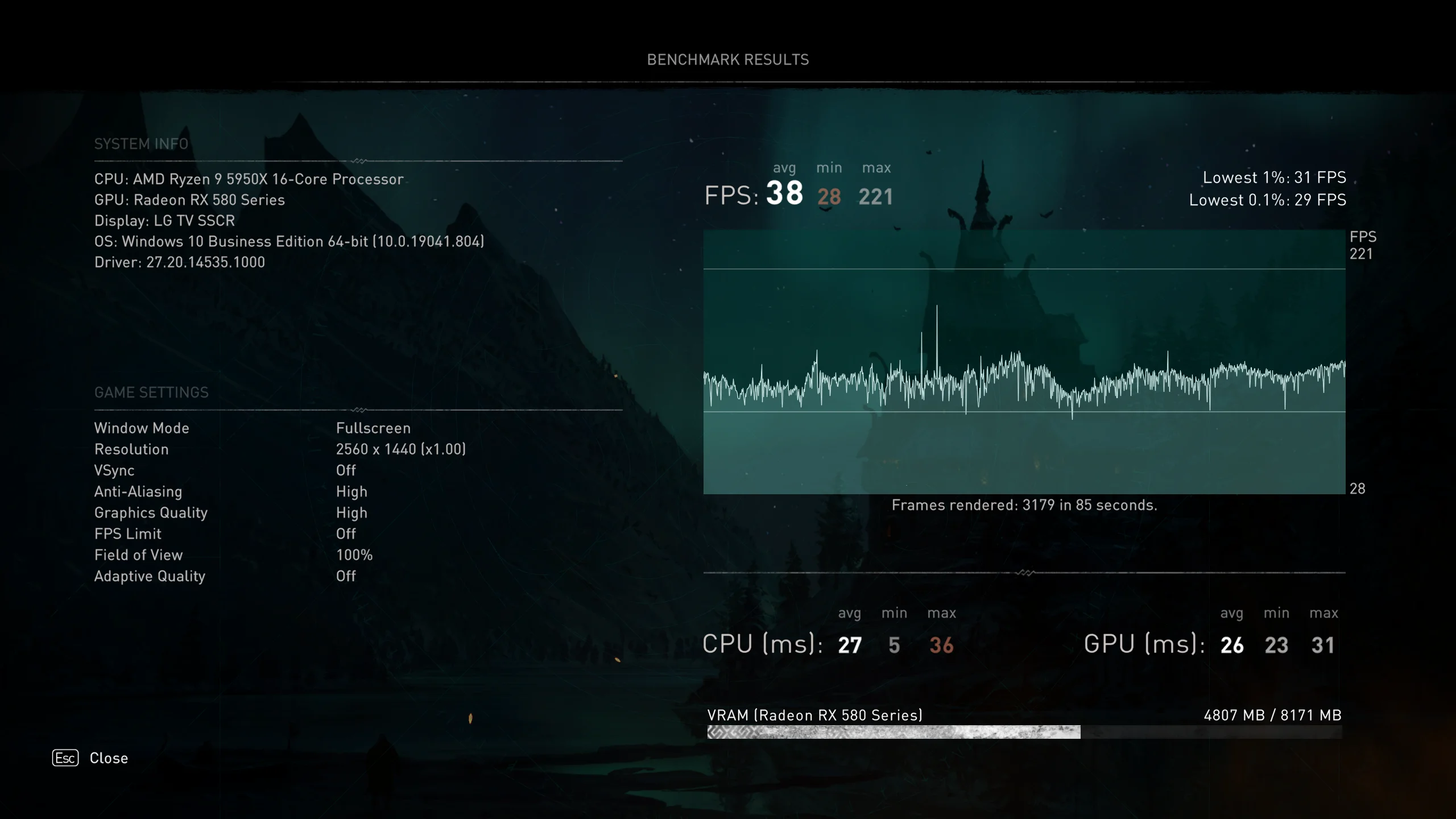Click the VSync setting label
The image size is (1456, 819).
(114, 471)
